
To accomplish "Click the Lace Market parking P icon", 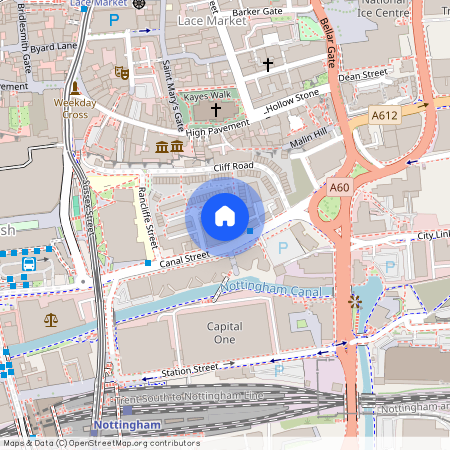I will click(114, 20).
